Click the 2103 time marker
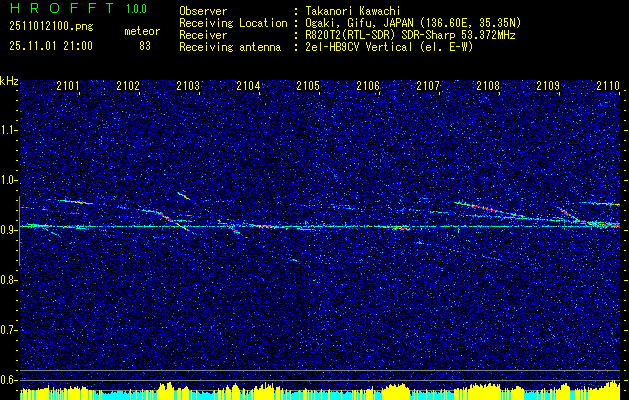This screenshot has height=400, width=629. 188,85
